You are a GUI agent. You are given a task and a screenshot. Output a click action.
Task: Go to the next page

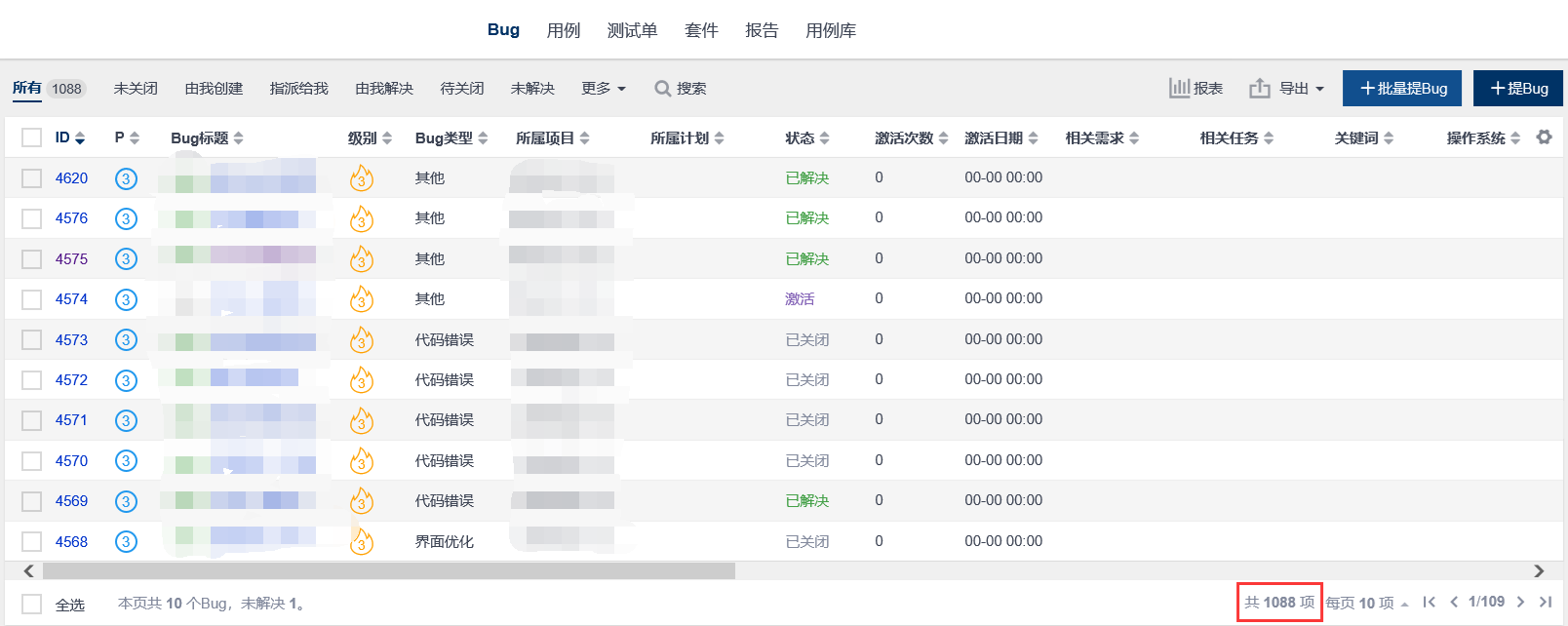1520,602
